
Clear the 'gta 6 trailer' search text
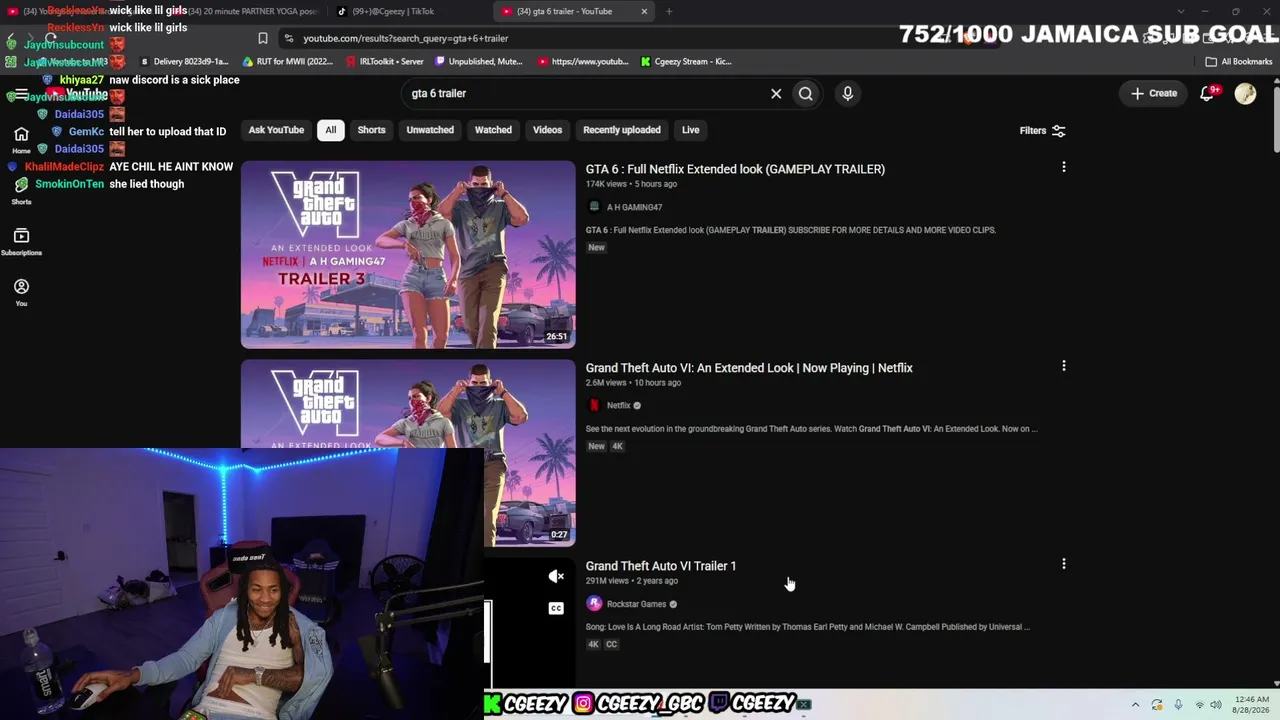pos(776,93)
